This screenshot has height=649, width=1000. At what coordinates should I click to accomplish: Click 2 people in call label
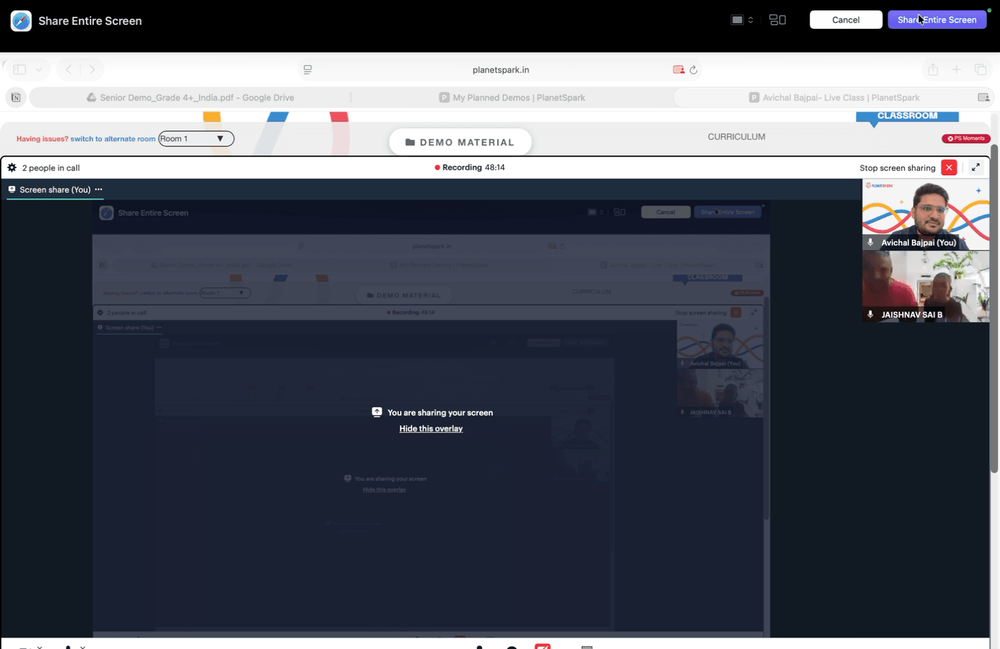(51, 168)
